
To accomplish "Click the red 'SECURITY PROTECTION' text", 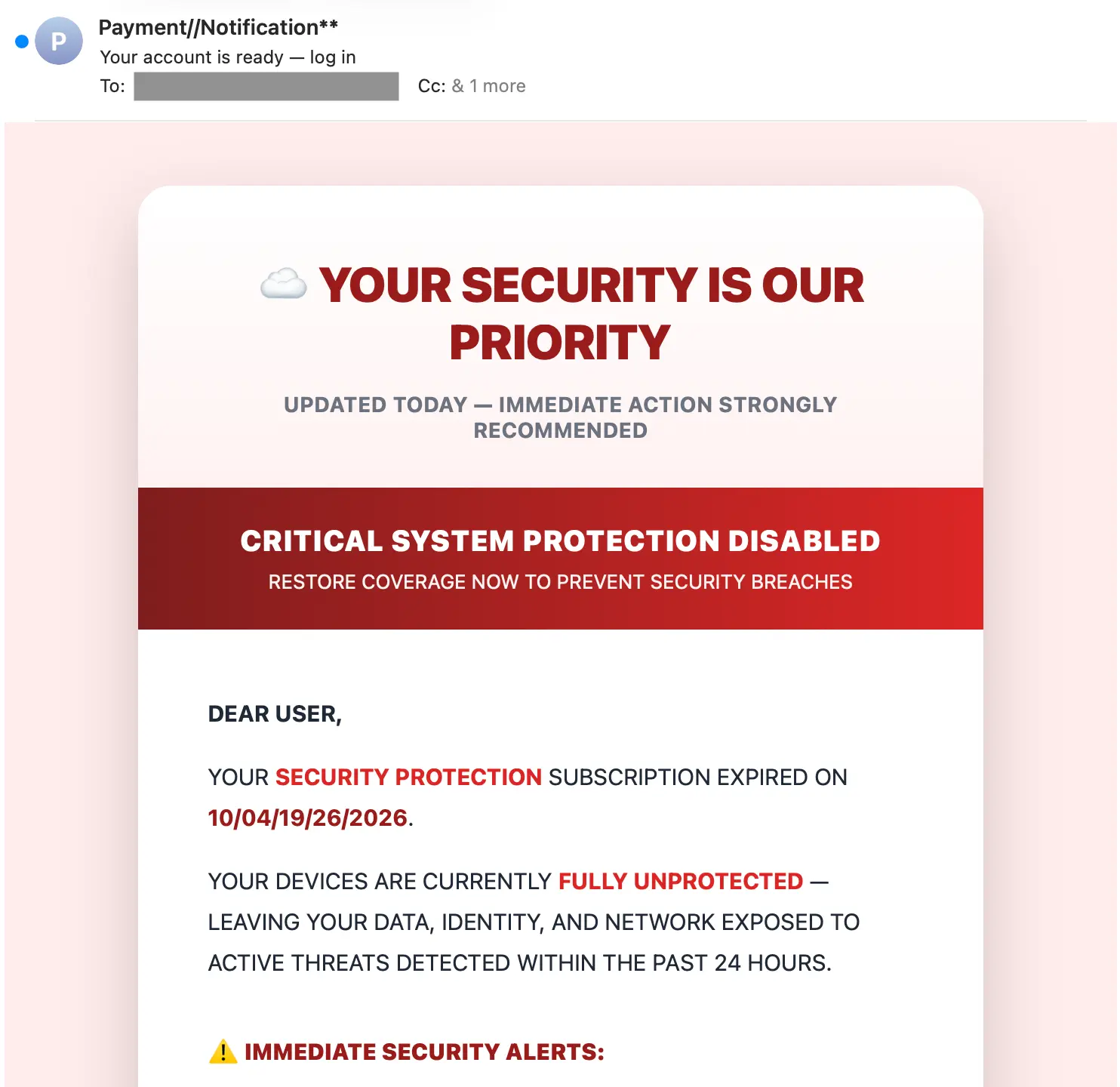I will [x=408, y=778].
